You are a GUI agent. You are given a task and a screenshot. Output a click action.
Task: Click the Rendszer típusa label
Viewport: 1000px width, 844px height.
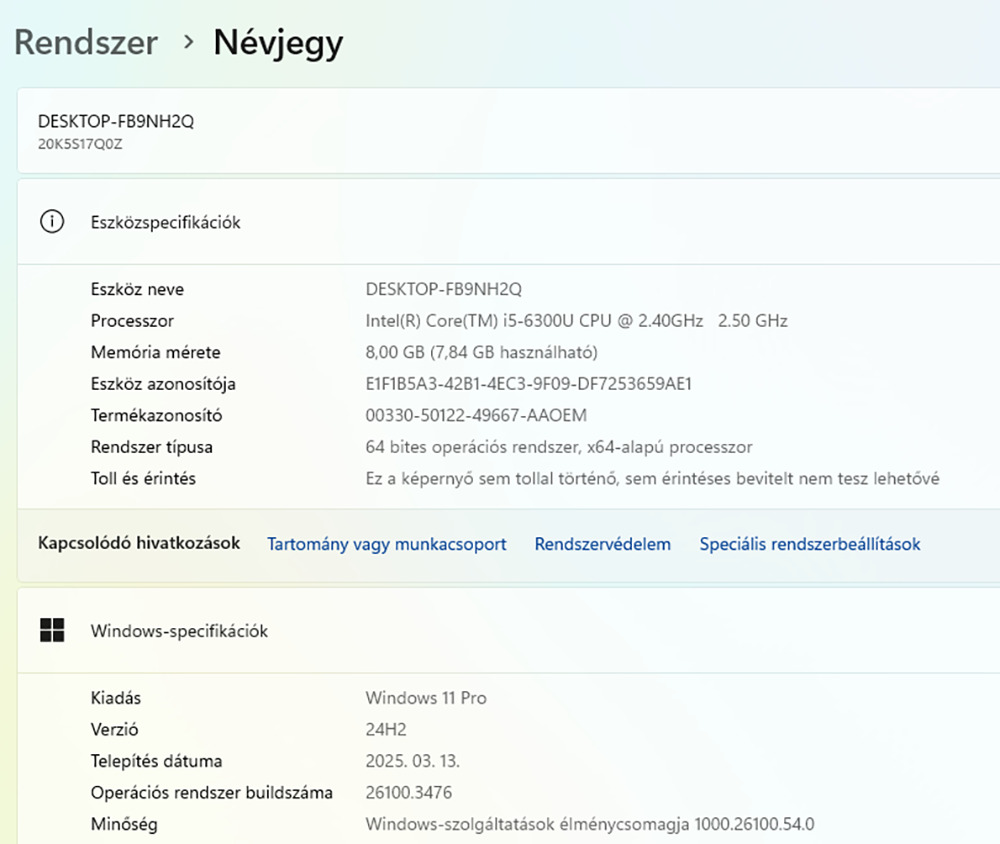(x=152, y=447)
